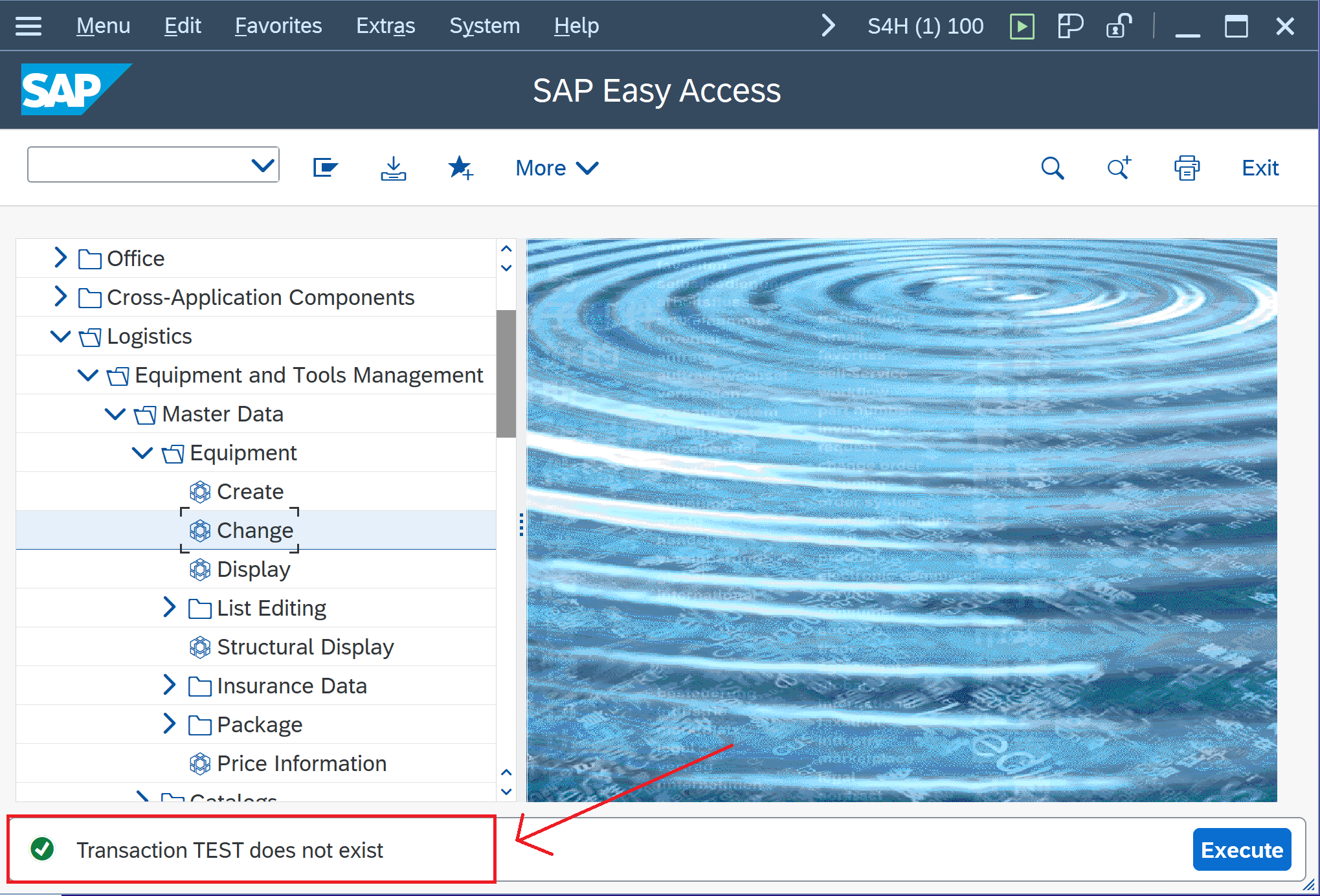Expand the Insurance Data folder

coord(170,685)
